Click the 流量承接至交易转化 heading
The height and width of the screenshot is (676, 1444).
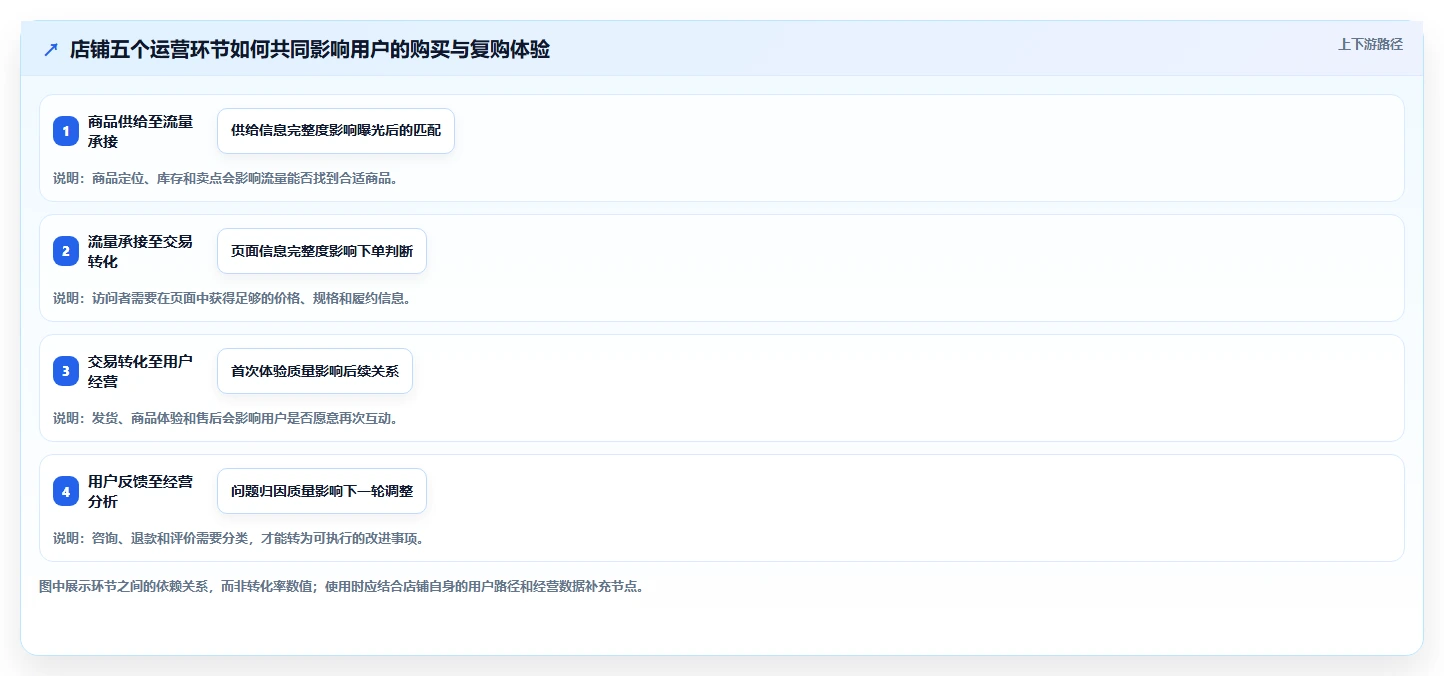click(141, 251)
